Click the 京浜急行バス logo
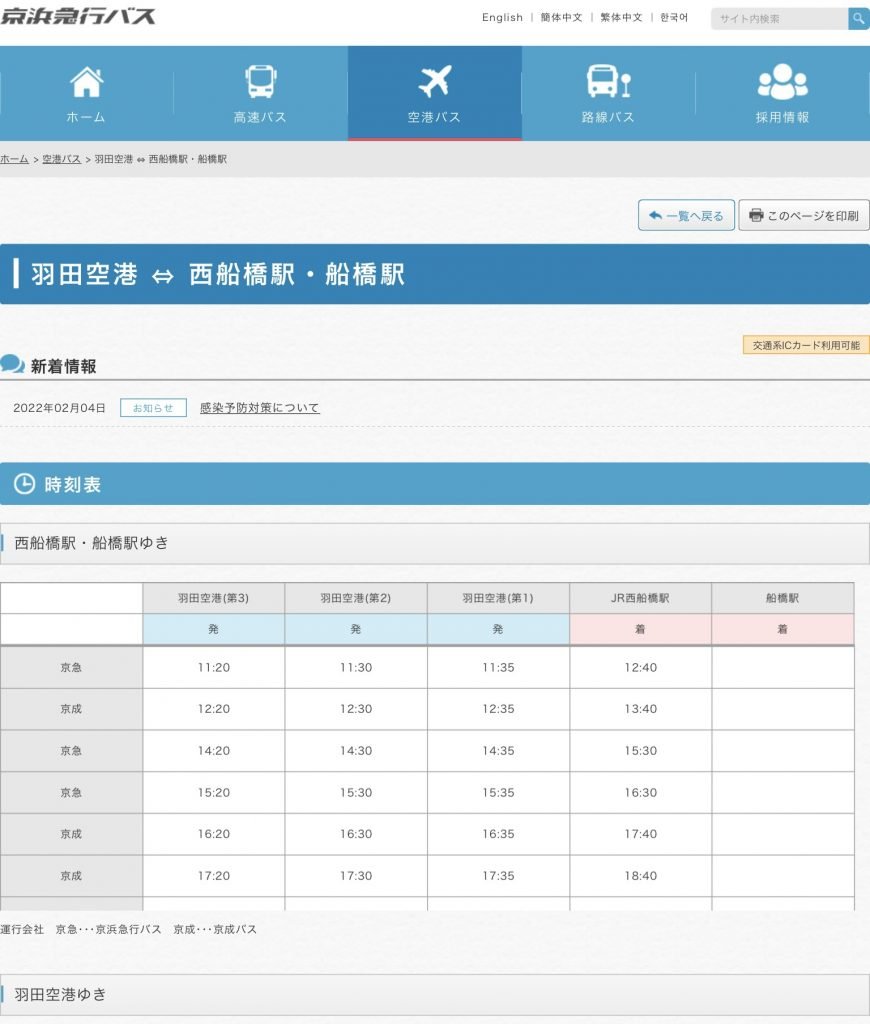Viewport: 870px width, 1024px height. pyautogui.click(x=78, y=16)
